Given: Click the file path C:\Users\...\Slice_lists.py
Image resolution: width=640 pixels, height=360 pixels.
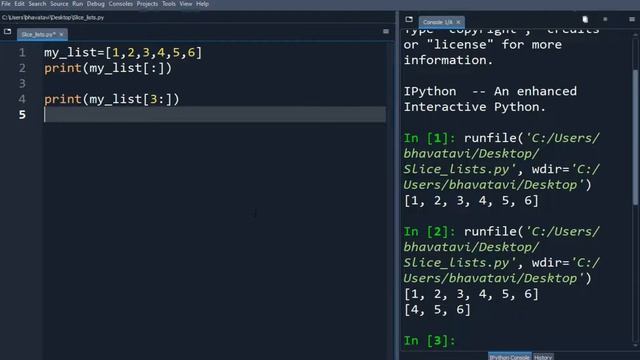Looking at the screenshot, I should (53, 18).
